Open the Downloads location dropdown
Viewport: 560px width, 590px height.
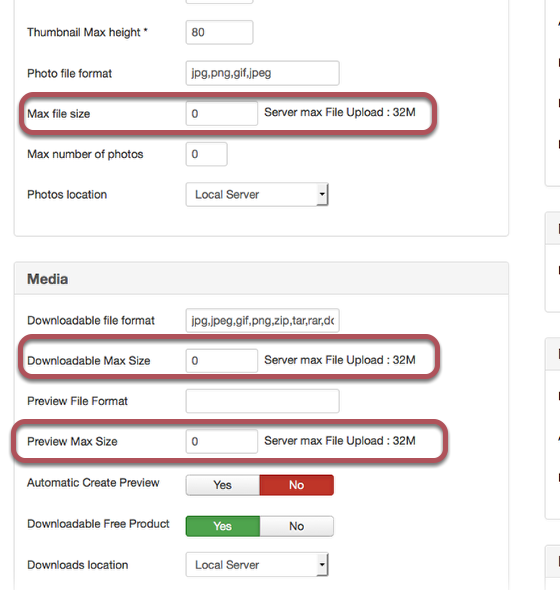pos(257,565)
